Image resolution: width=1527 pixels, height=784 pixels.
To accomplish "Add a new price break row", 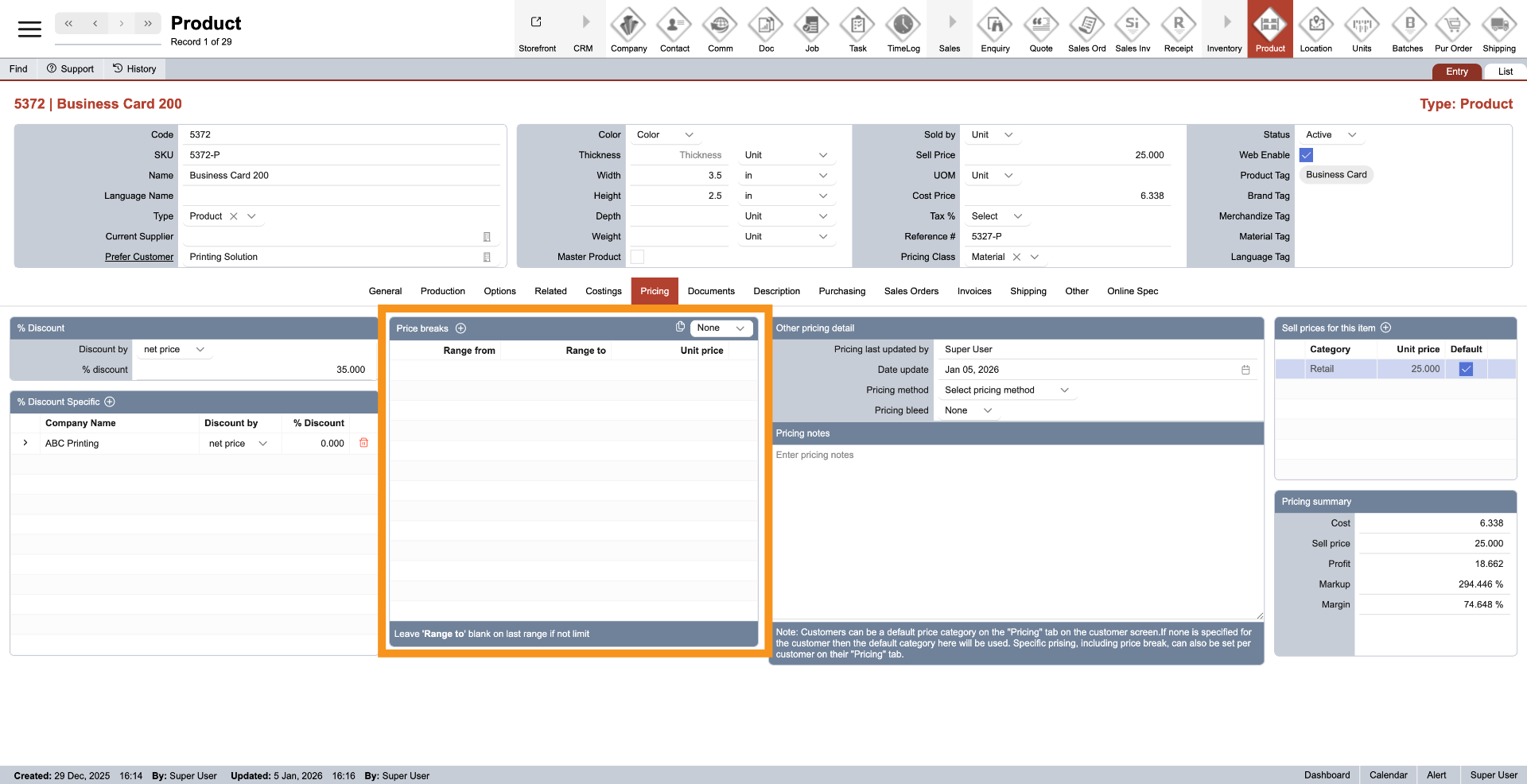I will pos(460,328).
